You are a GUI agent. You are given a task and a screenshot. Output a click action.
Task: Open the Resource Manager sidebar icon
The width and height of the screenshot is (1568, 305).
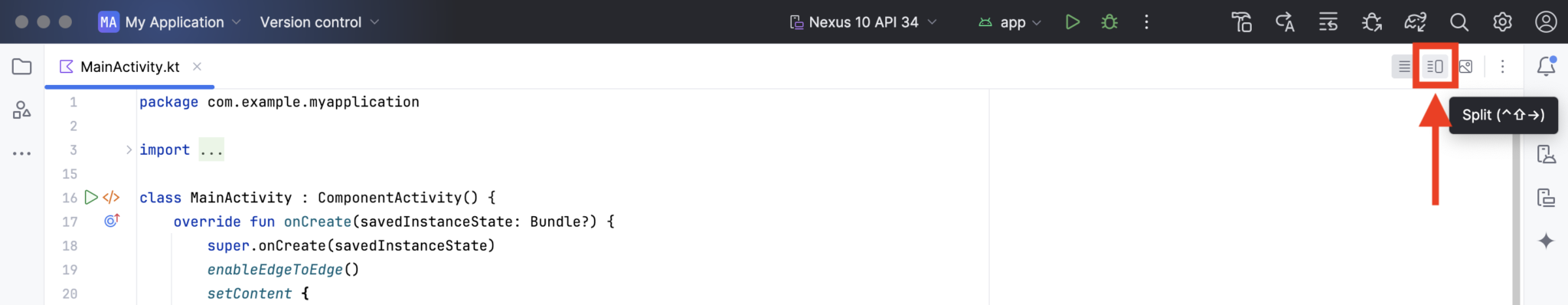click(22, 110)
